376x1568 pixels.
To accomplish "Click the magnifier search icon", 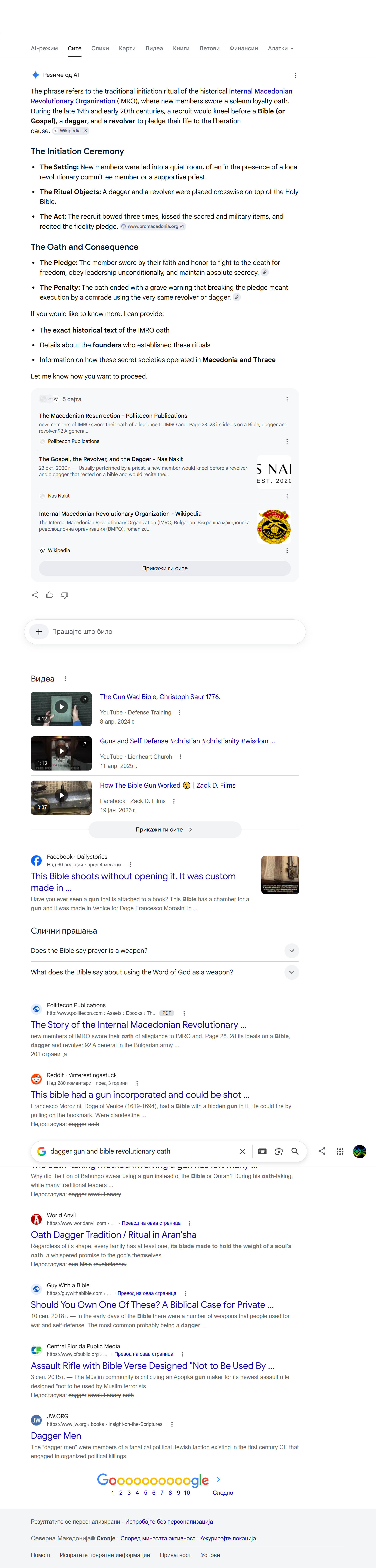I will click(x=295, y=1152).
